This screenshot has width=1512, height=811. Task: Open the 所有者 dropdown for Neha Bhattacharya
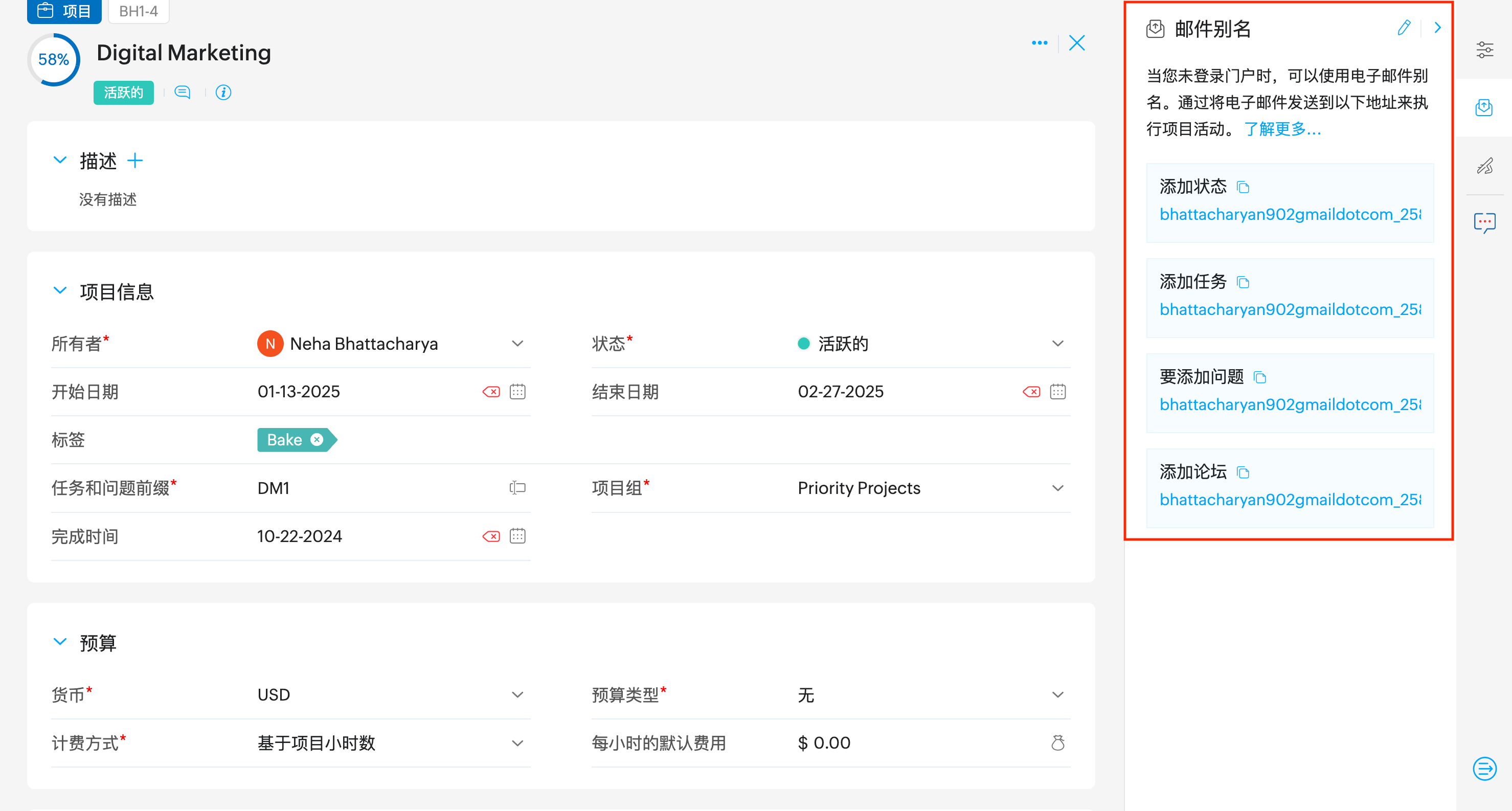pos(517,343)
